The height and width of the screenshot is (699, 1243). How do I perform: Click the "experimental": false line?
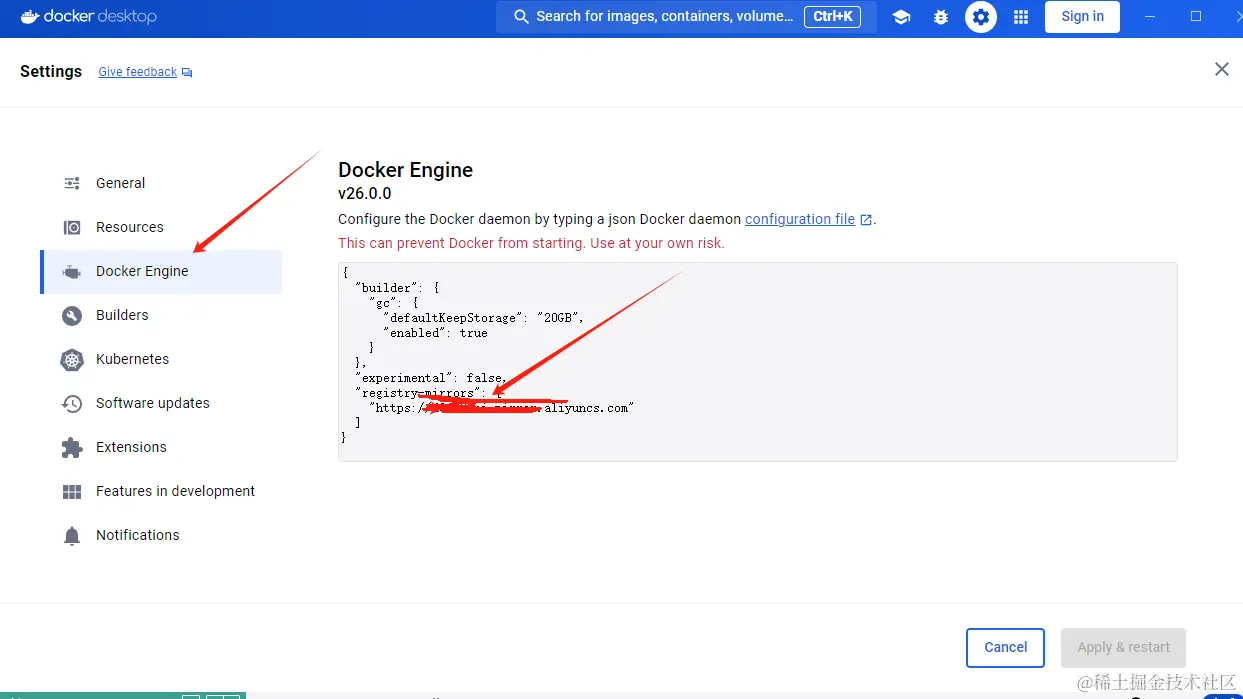pyautogui.click(x=431, y=378)
